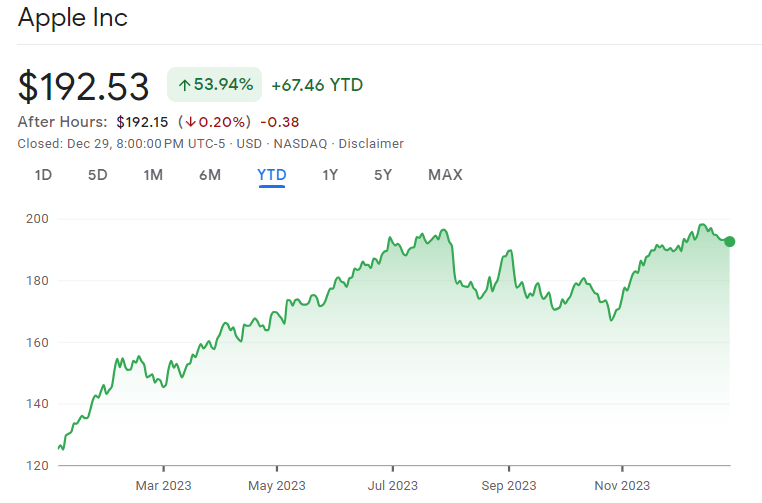Click the NASDAQ exchange text

pos(300,144)
